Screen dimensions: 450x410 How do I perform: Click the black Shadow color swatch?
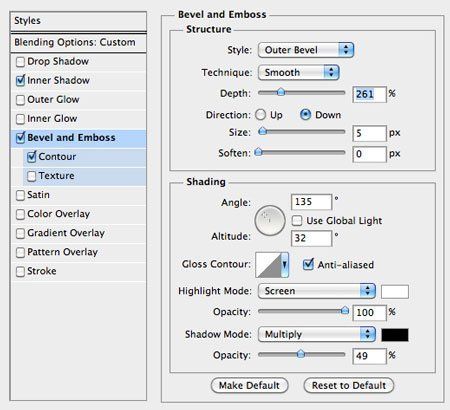click(395, 335)
